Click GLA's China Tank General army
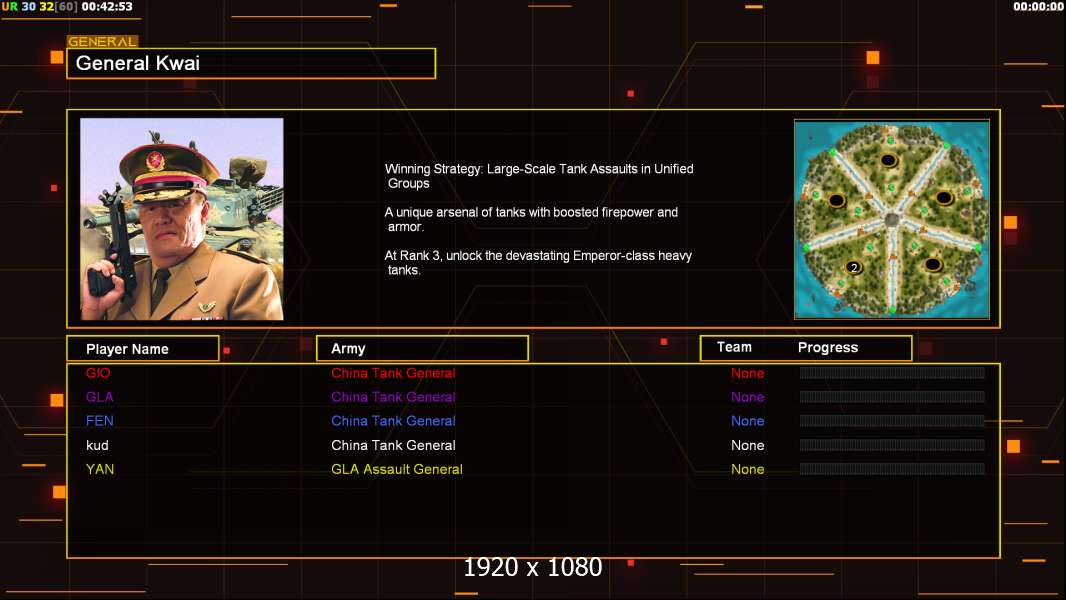Viewport: 1066px width, 600px height. 393,397
